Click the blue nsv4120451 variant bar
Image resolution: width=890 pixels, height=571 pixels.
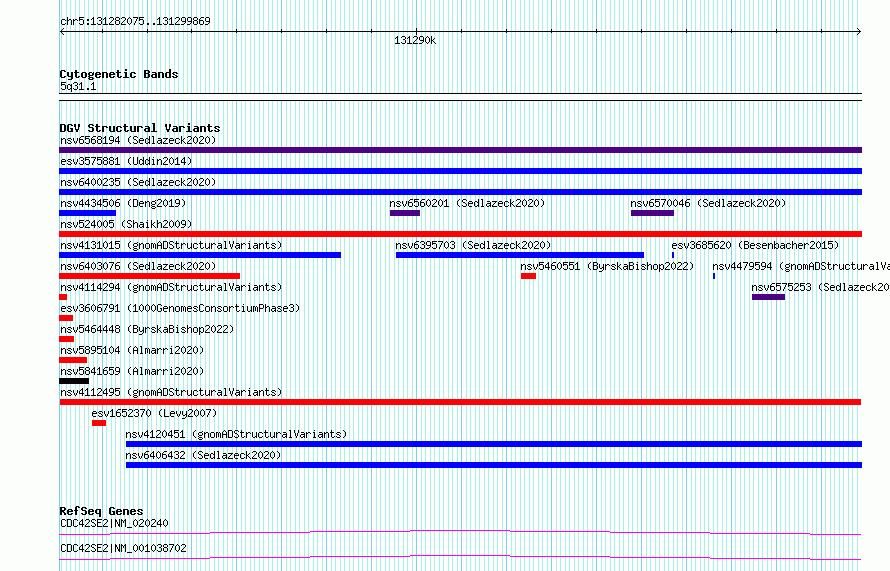point(494,444)
